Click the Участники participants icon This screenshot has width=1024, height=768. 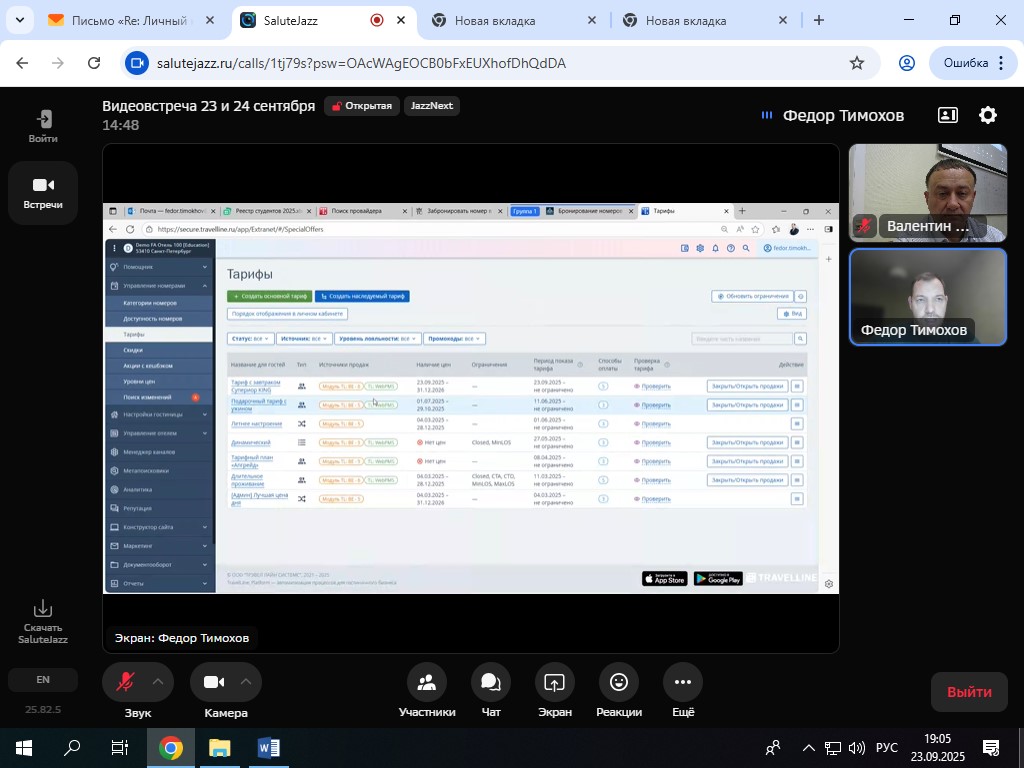tap(427, 683)
